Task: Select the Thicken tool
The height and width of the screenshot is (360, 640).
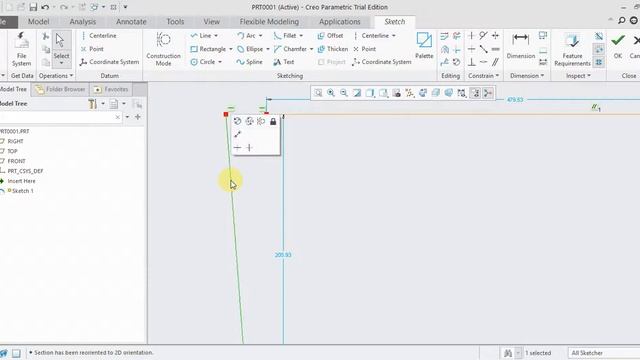Action: (333, 49)
